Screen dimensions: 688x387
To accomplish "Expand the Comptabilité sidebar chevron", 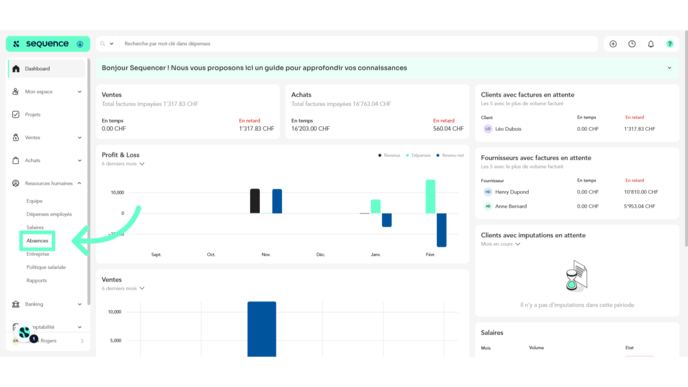I will (x=79, y=327).
